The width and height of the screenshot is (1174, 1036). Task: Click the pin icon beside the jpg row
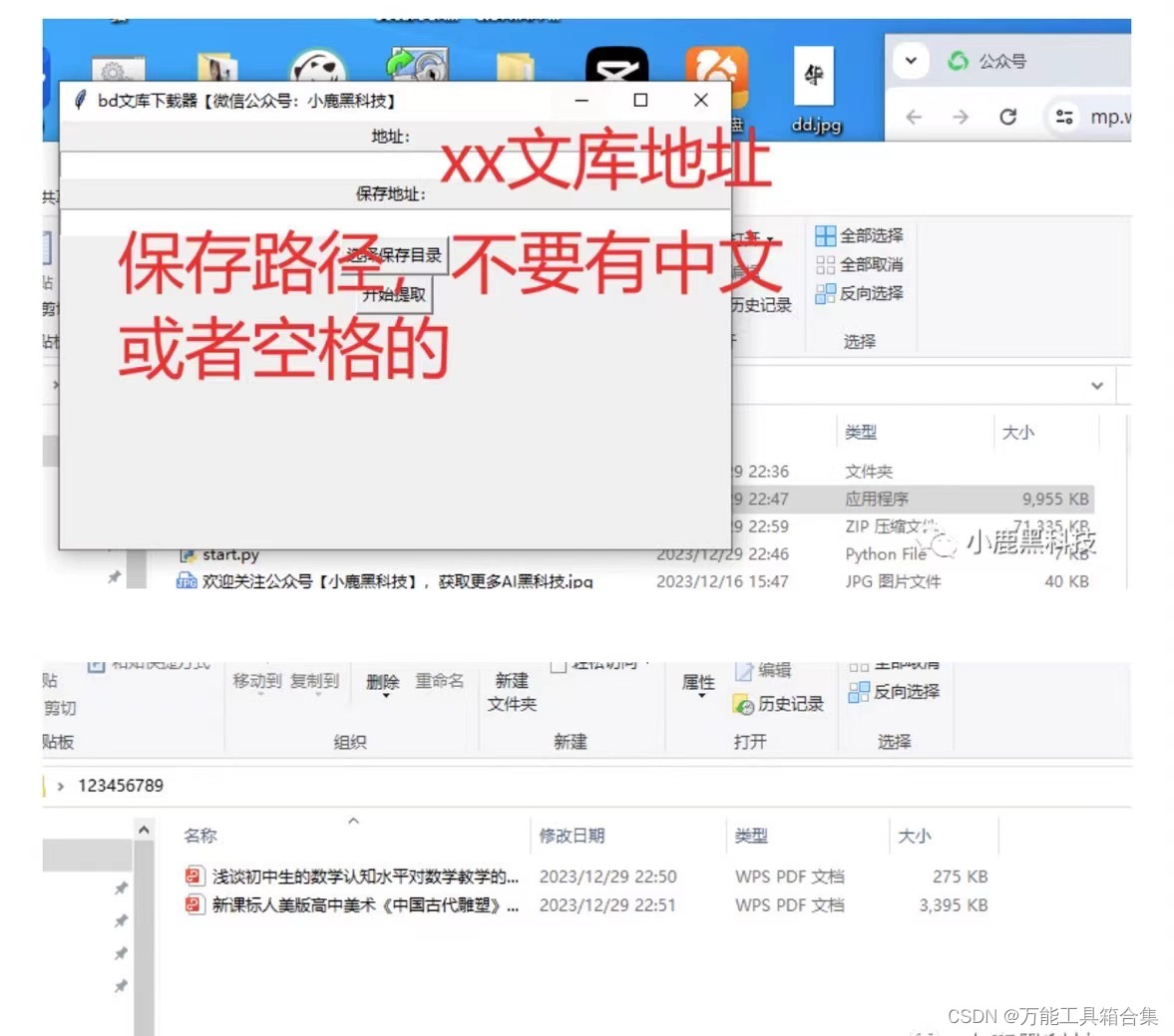pos(114,577)
